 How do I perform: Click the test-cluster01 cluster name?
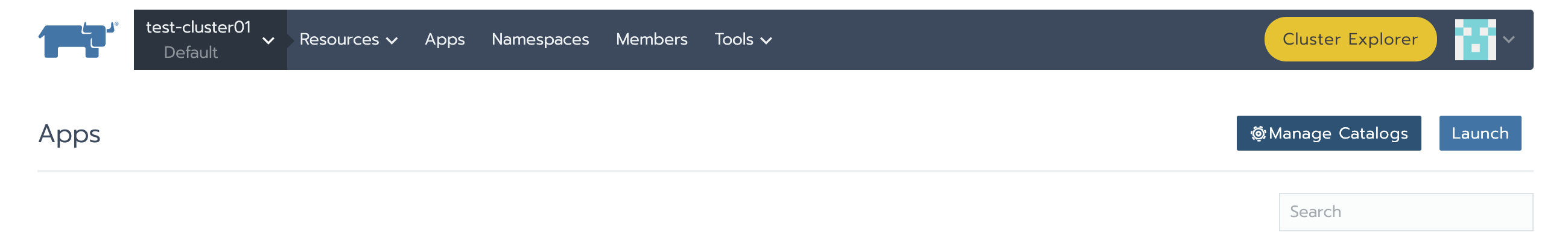pyautogui.click(x=198, y=27)
